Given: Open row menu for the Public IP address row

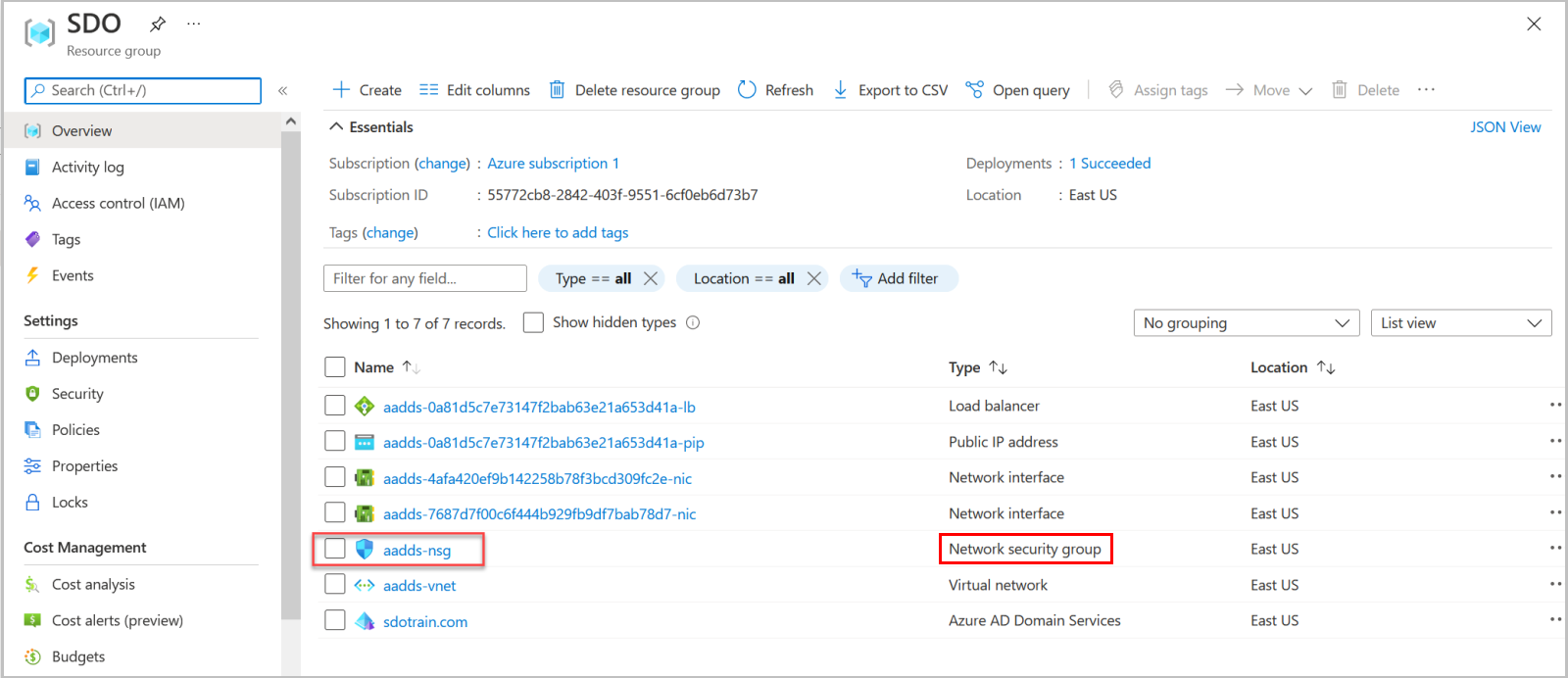Looking at the screenshot, I should tap(1555, 441).
